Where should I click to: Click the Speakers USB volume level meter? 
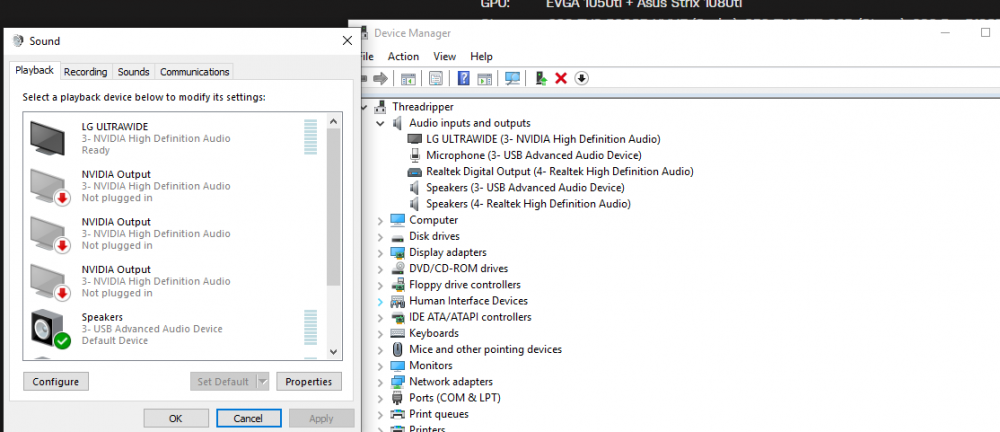click(311, 328)
